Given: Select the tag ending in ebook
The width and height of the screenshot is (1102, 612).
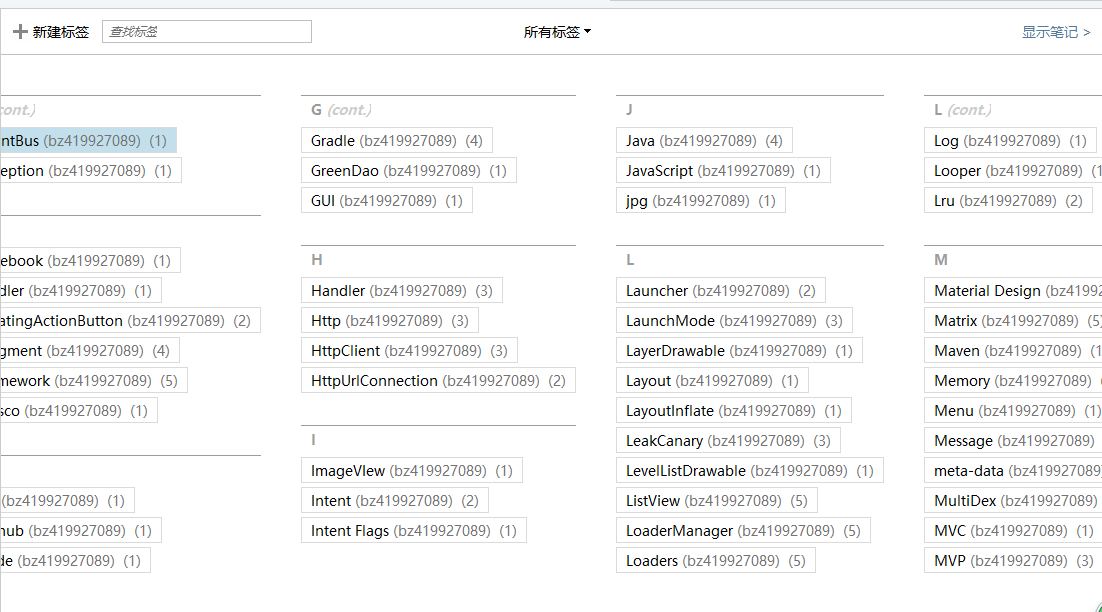Looking at the screenshot, I should tap(90, 261).
